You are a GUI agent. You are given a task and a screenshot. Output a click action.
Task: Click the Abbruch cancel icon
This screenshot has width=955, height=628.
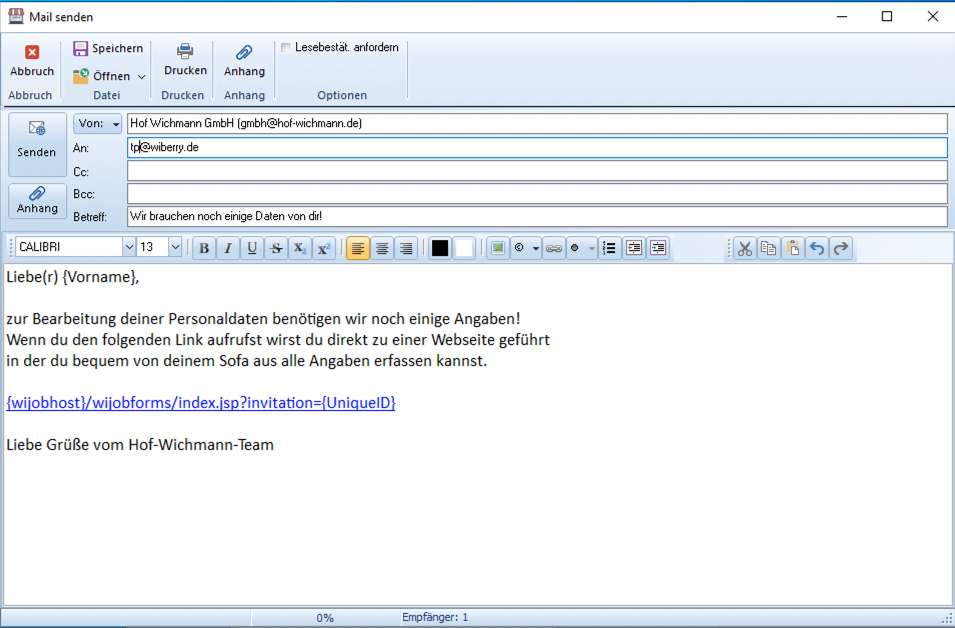click(32, 53)
